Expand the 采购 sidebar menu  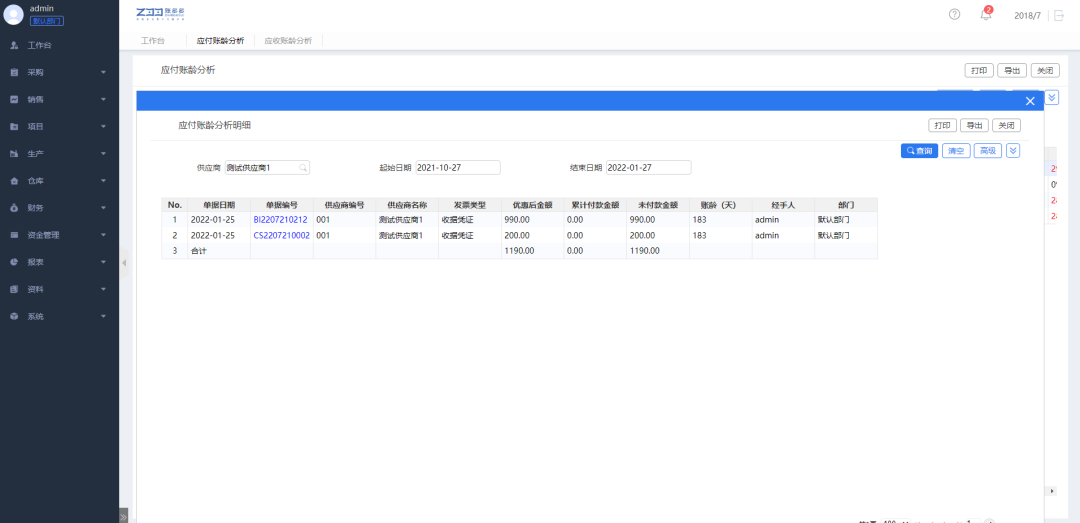point(59,73)
